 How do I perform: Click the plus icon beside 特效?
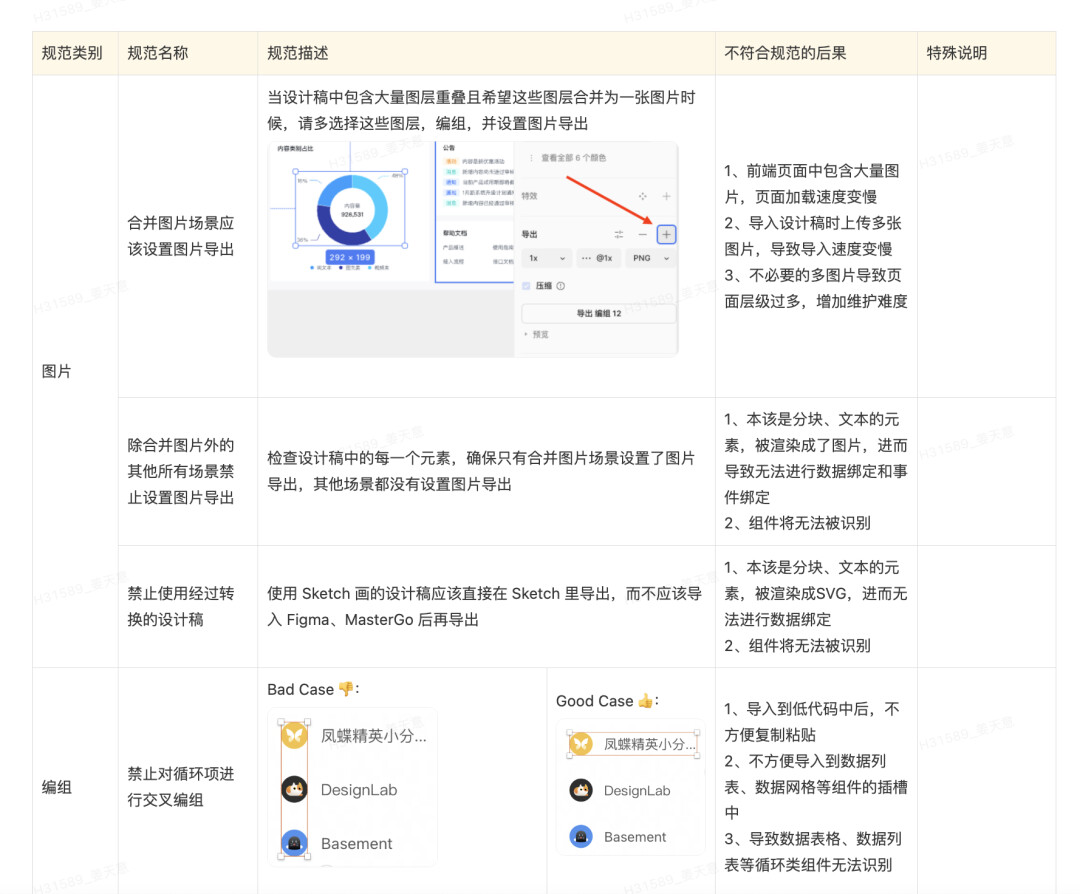pyautogui.click(x=666, y=197)
